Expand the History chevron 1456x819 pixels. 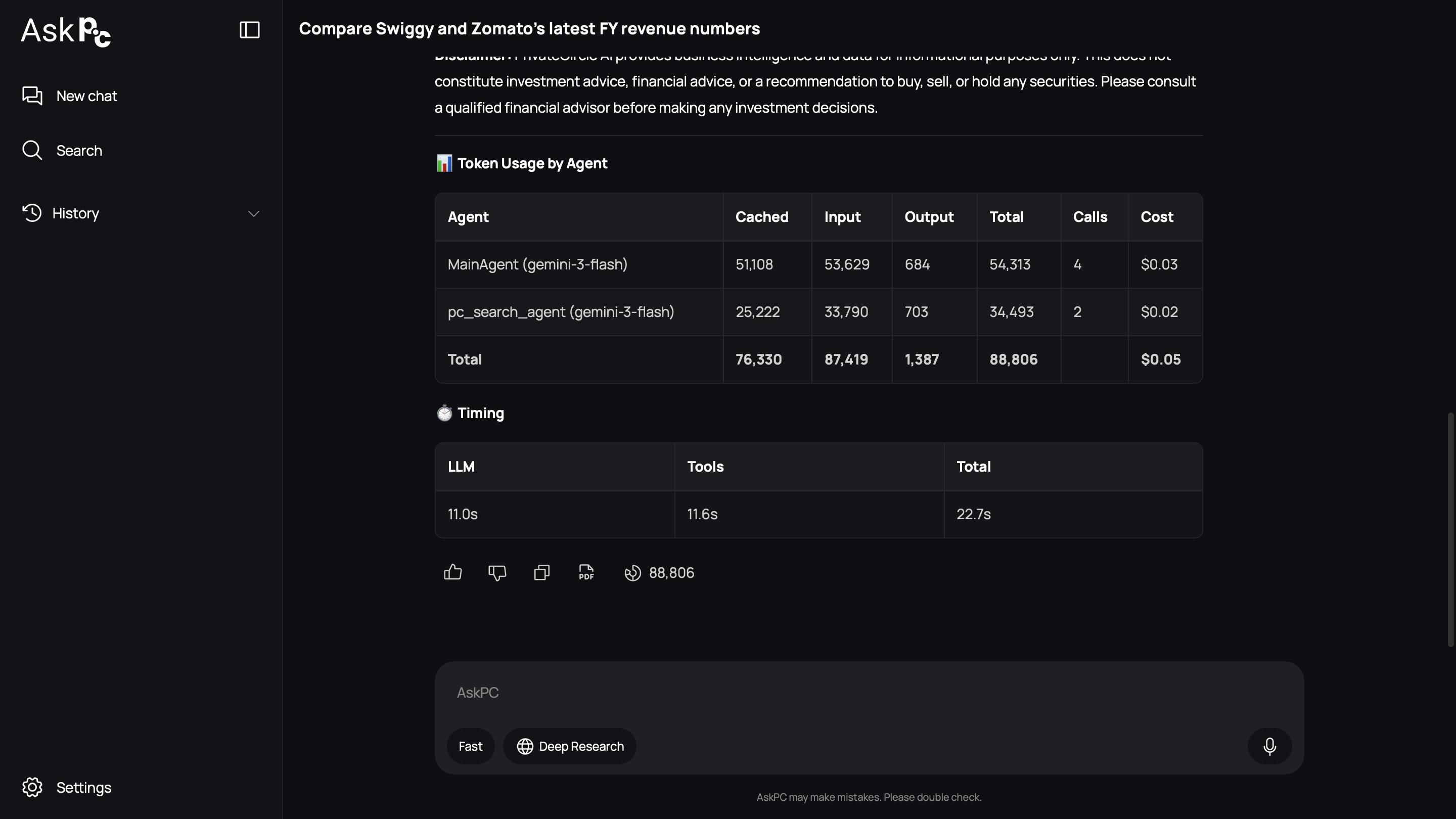[x=254, y=214]
